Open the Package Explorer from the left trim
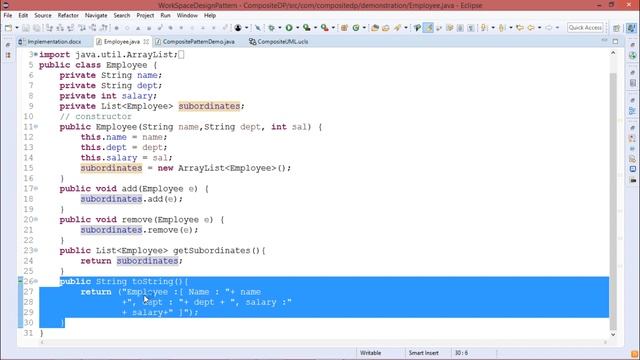The image size is (640, 360). [8, 55]
